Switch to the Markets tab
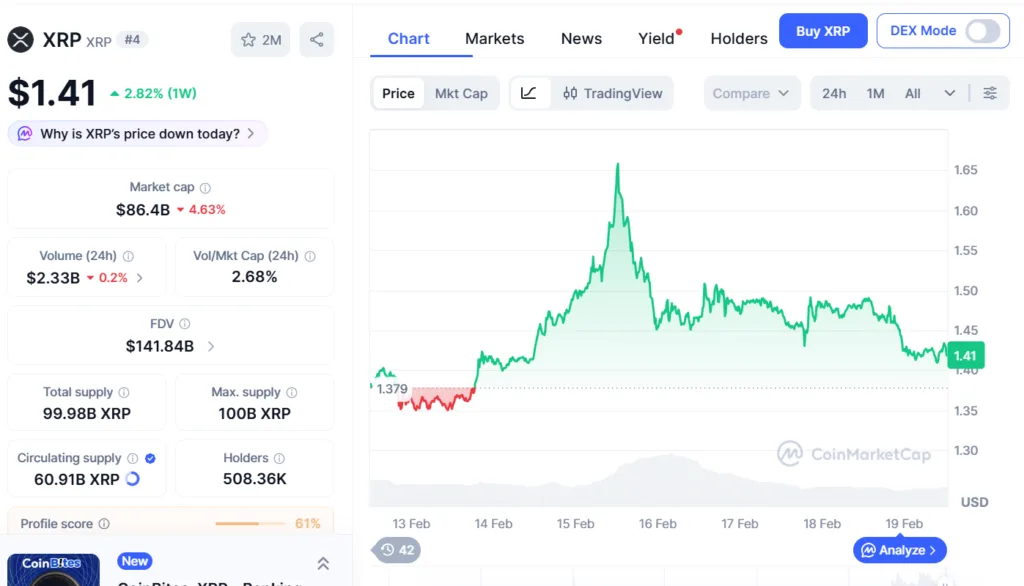This screenshot has width=1024, height=586. tap(494, 38)
